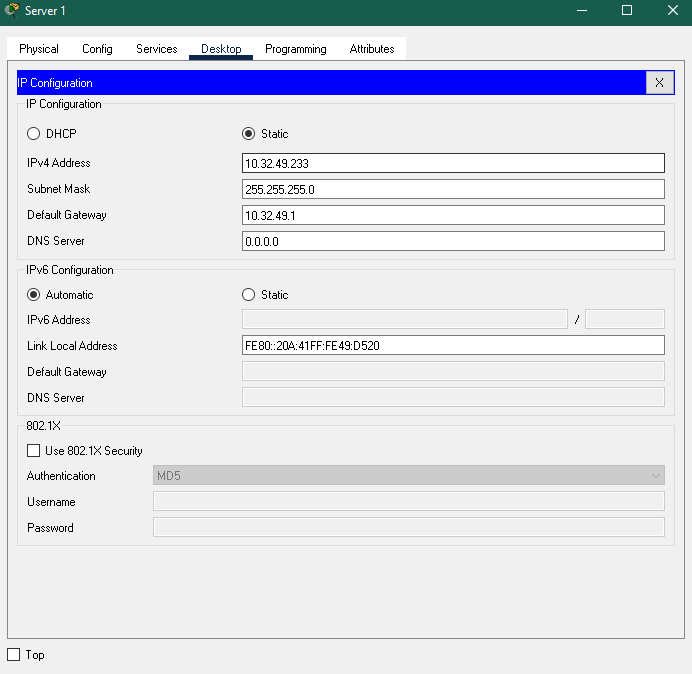Enable Use 802.1X Security checkbox
The image size is (692, 674).
click(x=34, y=450)
